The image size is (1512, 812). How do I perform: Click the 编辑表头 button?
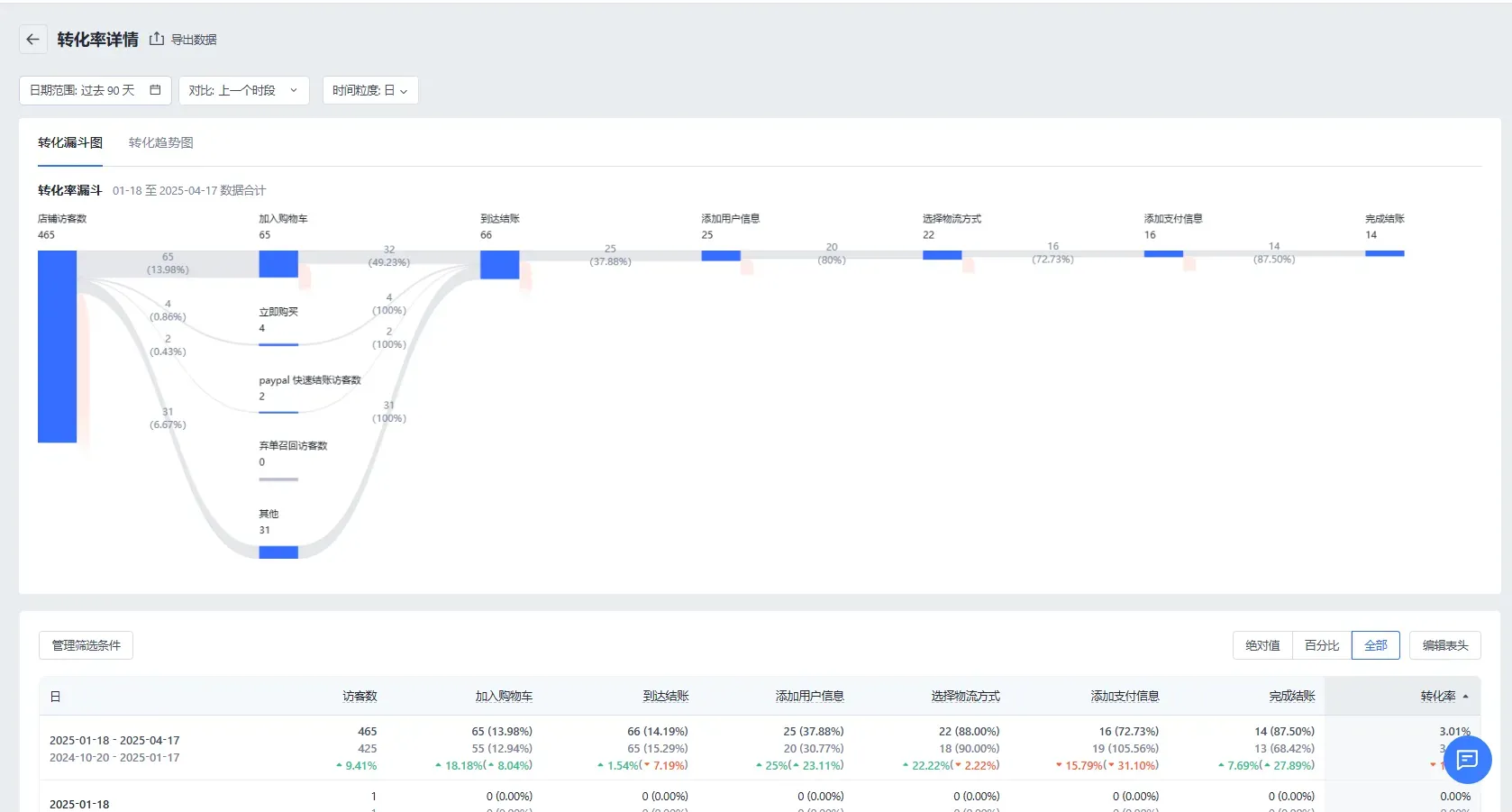click(x=1444, y=645)
